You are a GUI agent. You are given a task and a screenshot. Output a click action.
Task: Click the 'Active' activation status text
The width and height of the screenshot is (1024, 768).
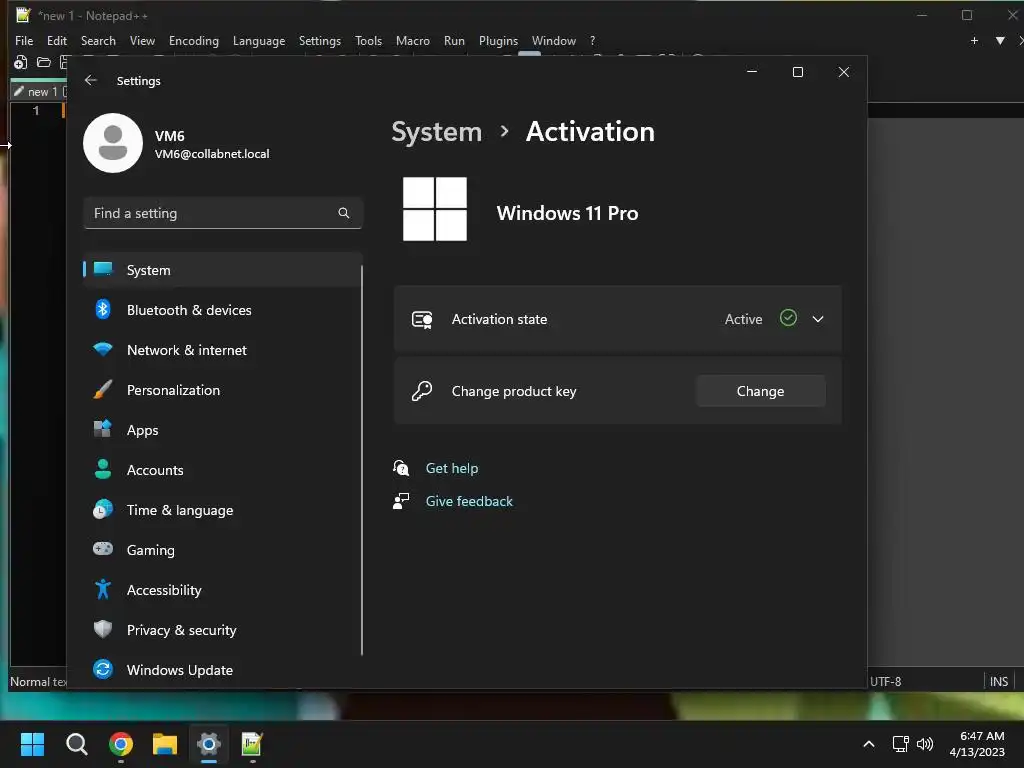pyautogui.click(x=743, y=319)
